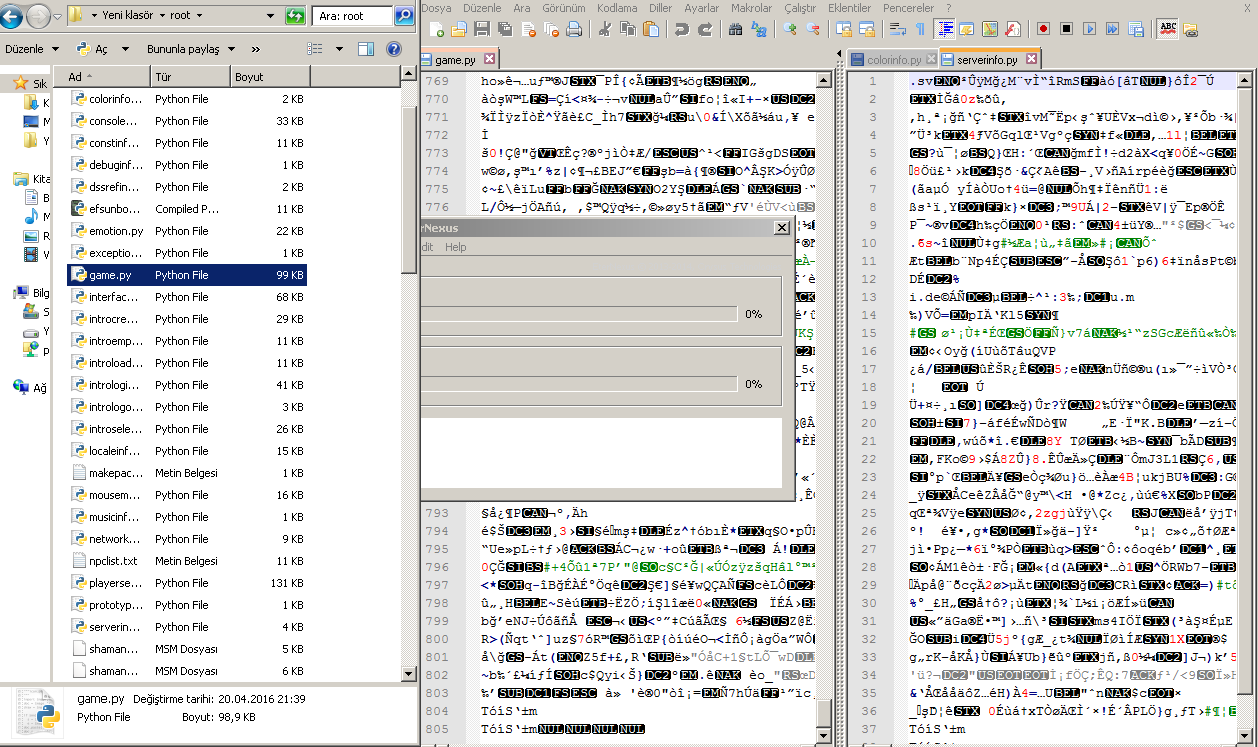
Task: Expand the arrow next to Aç
Action: (x=127, y=48)
